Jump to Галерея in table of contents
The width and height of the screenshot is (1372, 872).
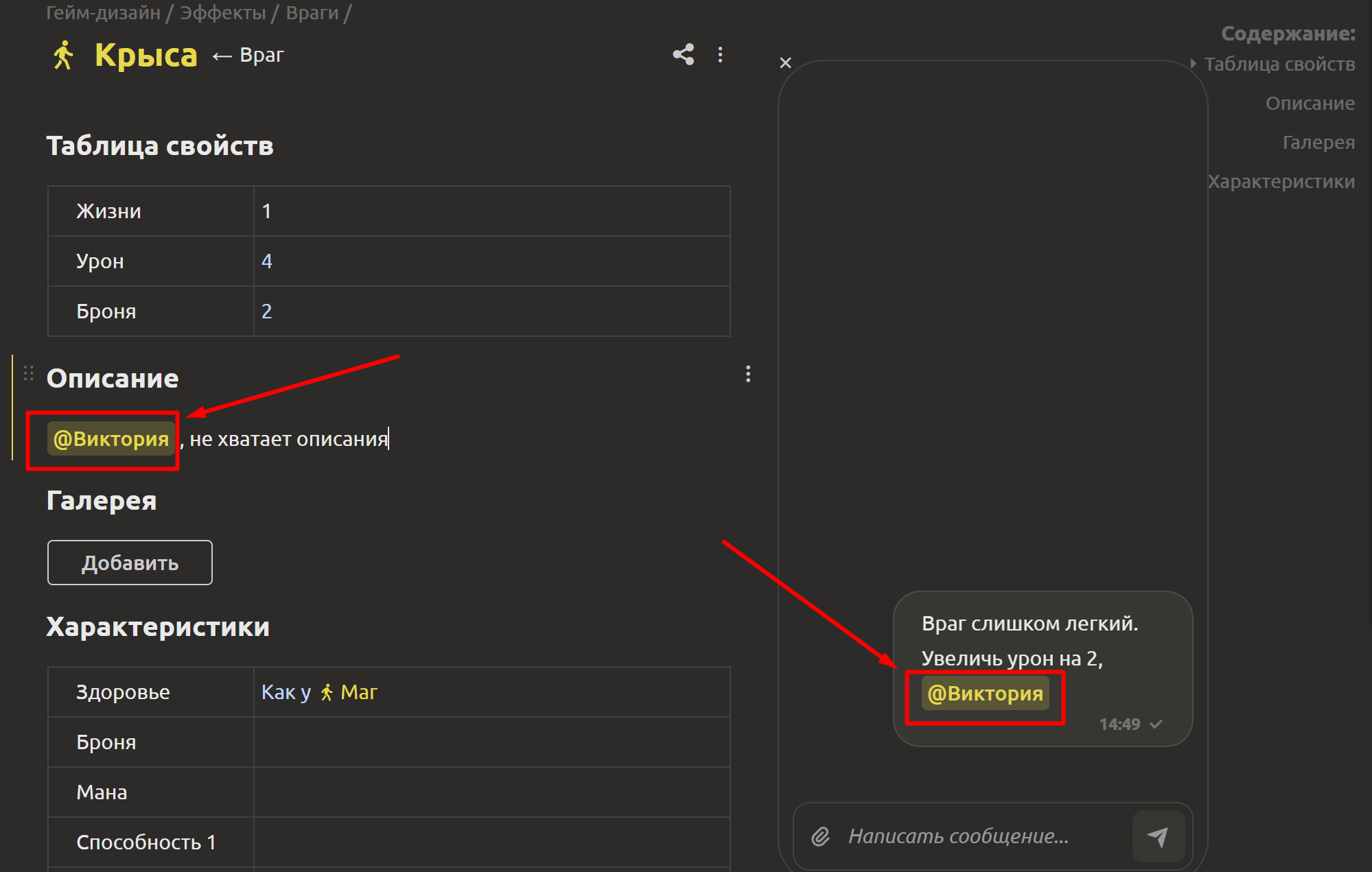(x=1318, y=143)
